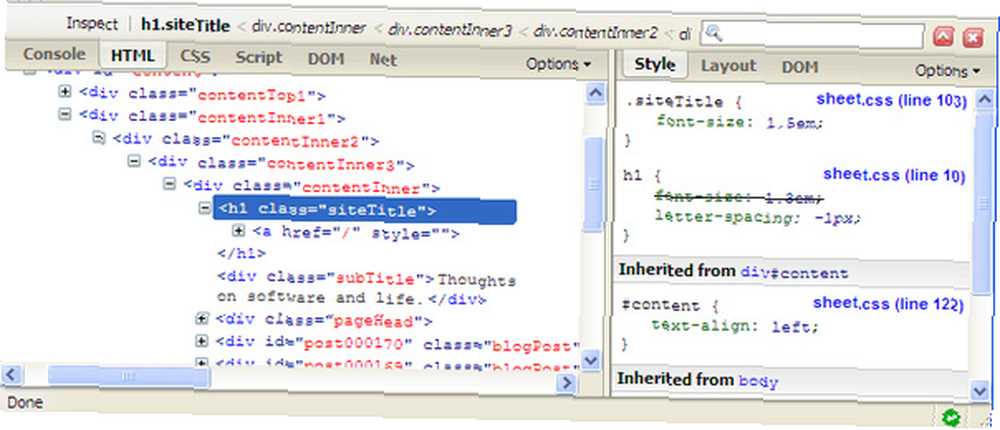The height and width of the screenshot is (430, 1000).
Task: Switch to the Script tab
Action: [x=258, y=57]
